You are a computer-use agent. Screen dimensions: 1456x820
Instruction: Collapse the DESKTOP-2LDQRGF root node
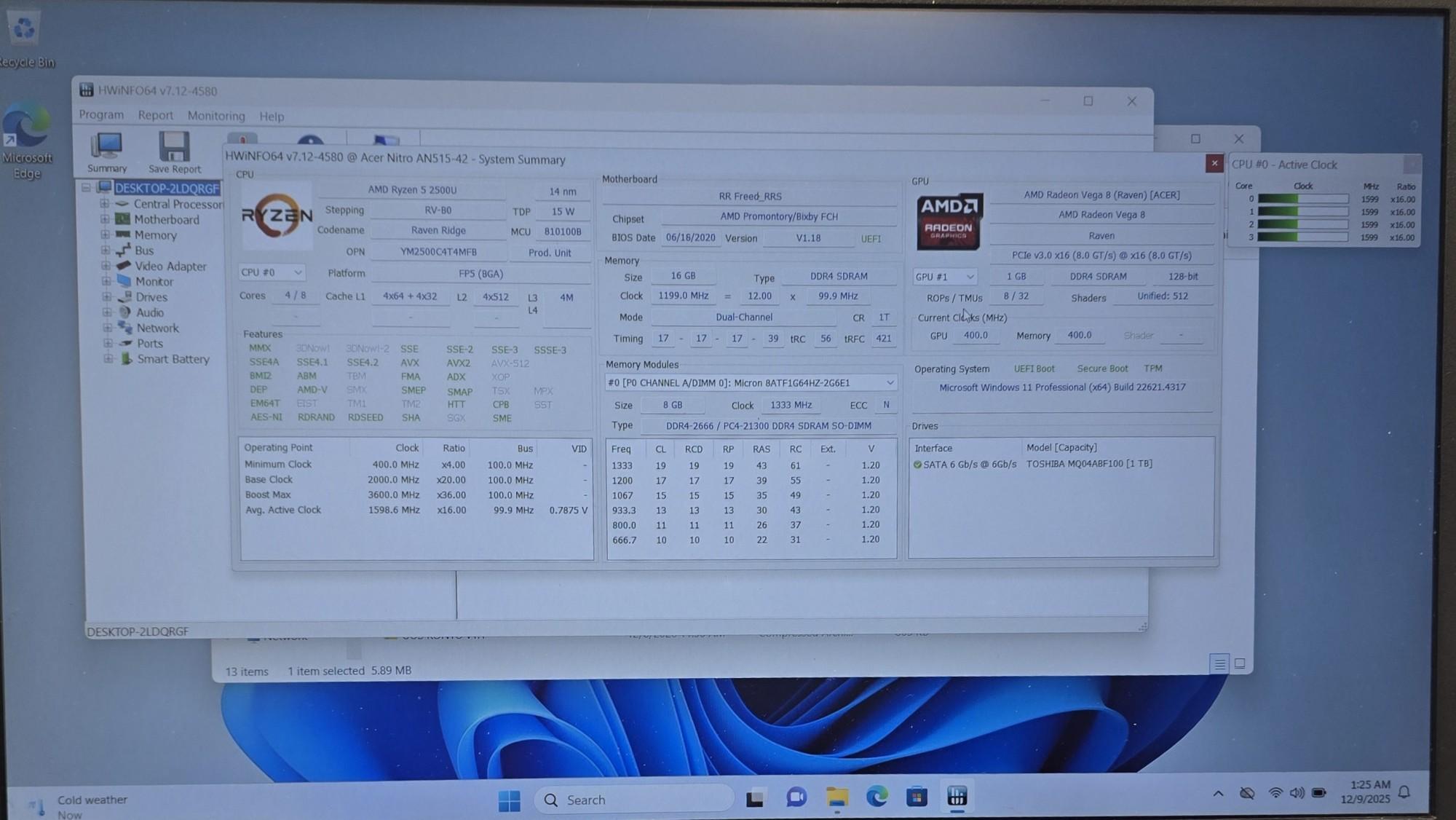tap(86, 188)
